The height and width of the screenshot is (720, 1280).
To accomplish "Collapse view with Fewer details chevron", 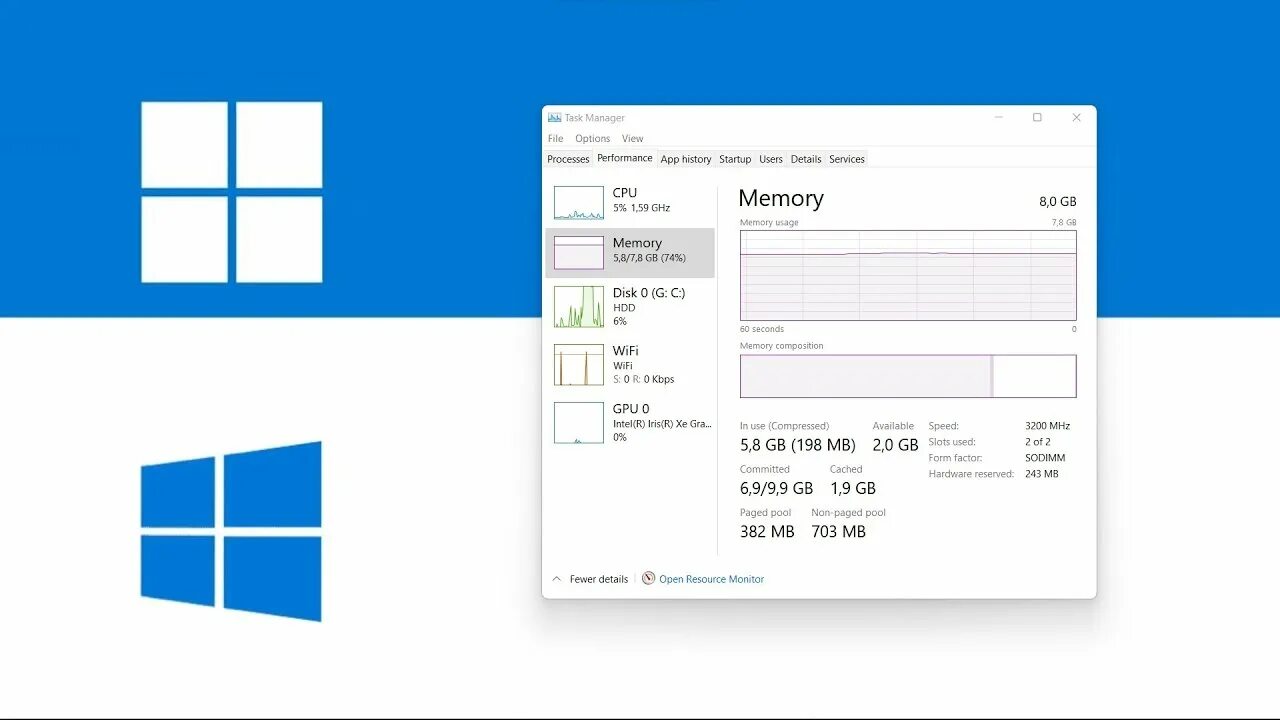I will point(557,579).
